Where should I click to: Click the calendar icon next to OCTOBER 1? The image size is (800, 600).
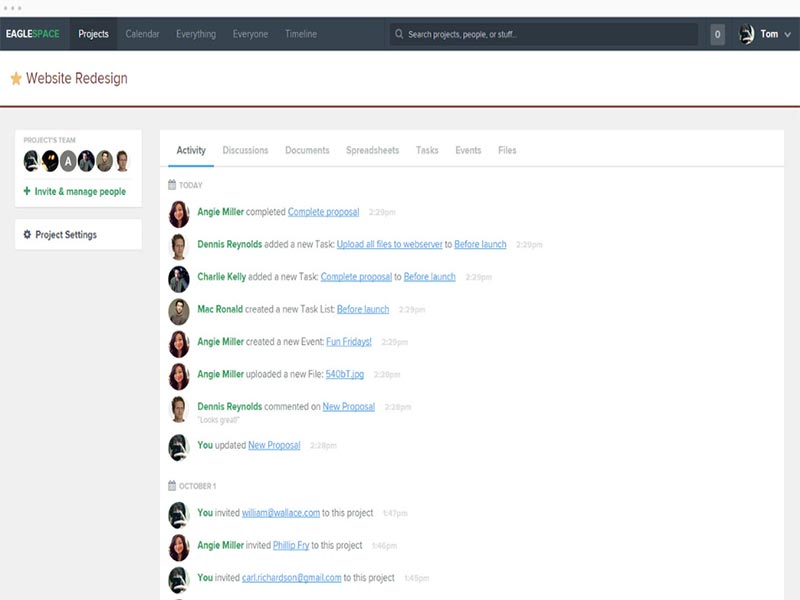[x=172, y=485]
